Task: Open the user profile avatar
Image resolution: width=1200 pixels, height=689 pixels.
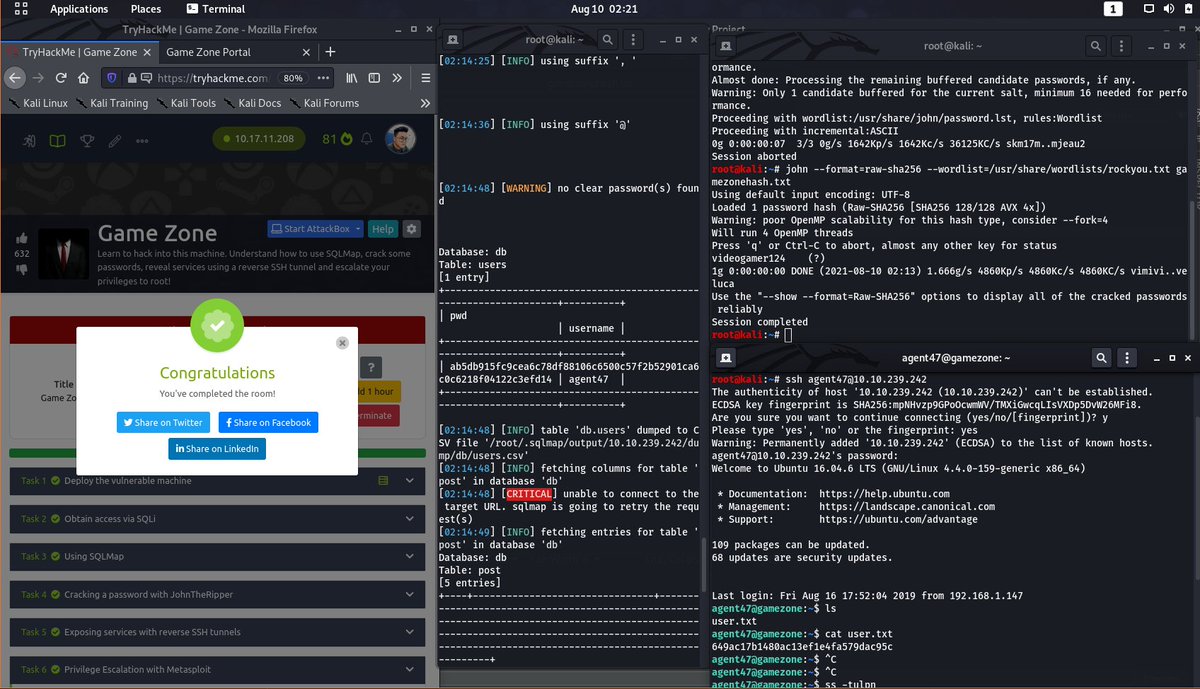Action: click(400, 139)
